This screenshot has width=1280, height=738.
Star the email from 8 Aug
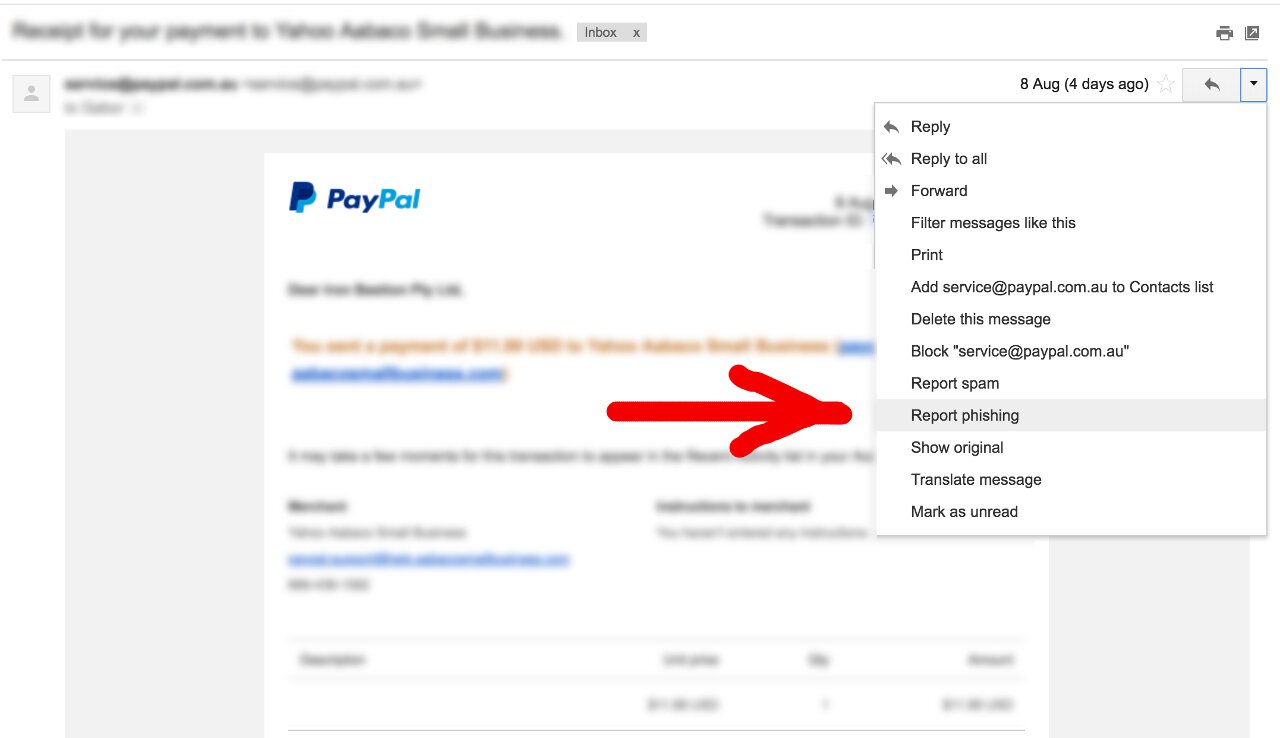coord(1165,85)
